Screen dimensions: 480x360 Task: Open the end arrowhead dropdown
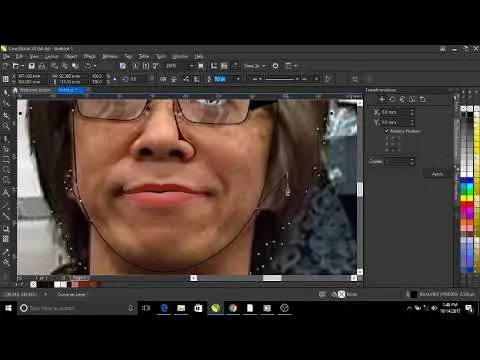click(309, 79)
